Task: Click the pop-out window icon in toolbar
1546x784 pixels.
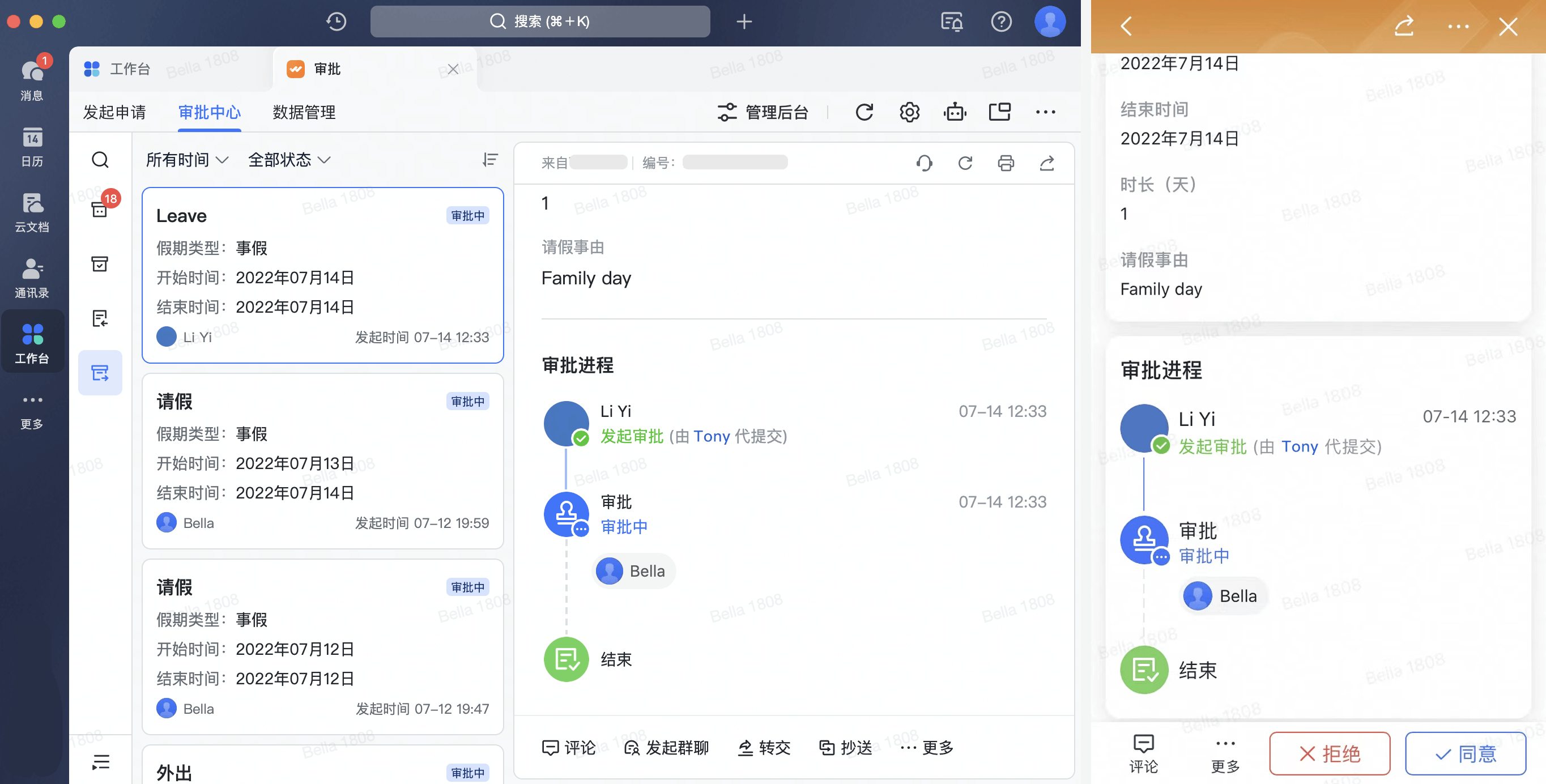Action: point(999,112)
